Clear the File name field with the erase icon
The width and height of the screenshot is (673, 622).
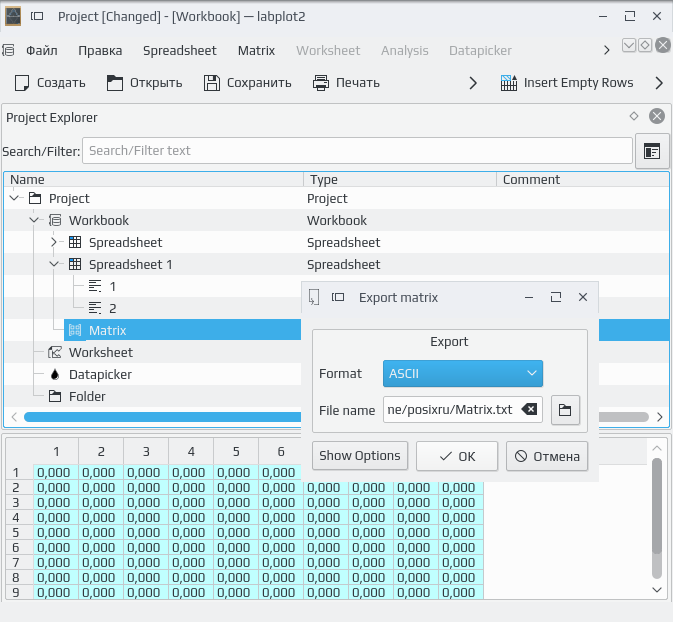[529, 410]
